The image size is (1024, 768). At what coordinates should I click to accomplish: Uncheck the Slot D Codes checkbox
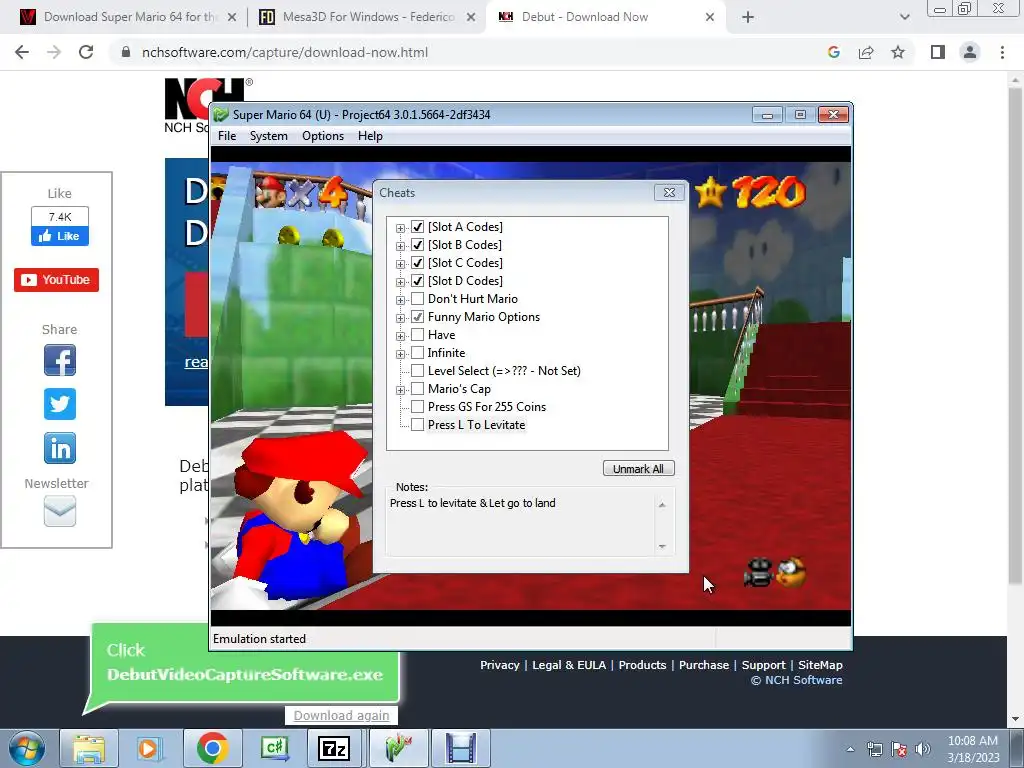click(417, 281)
